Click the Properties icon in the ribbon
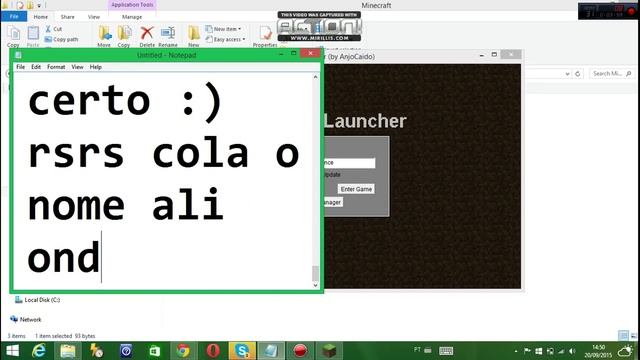This screenshot has width=640, height=360. pos(265,33)
